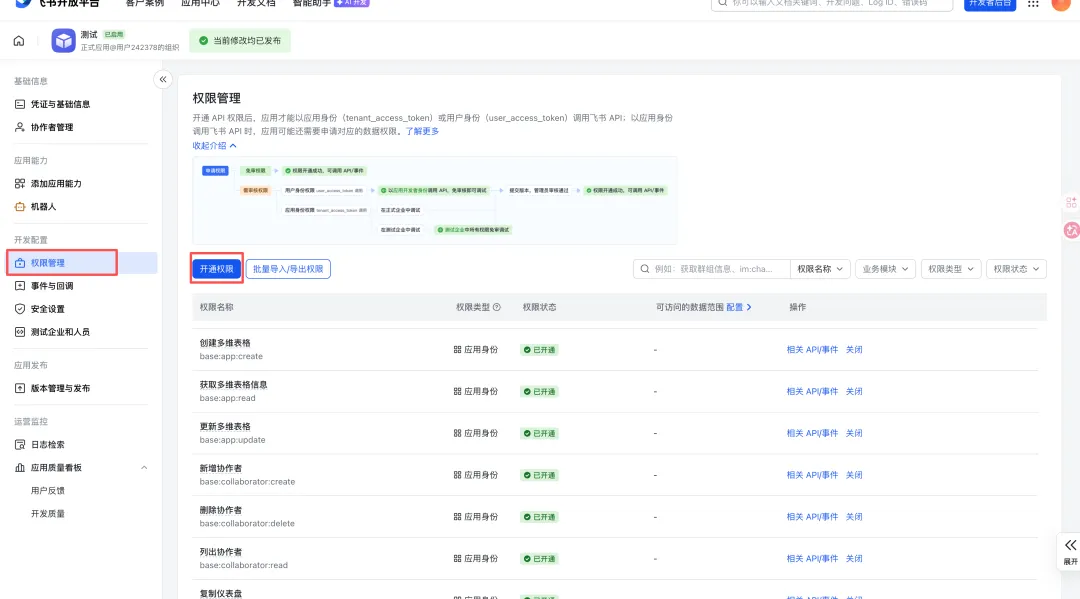The image size is (1080, 599).
Task: Click the user avatar at top right
Action: [1061, 3]
